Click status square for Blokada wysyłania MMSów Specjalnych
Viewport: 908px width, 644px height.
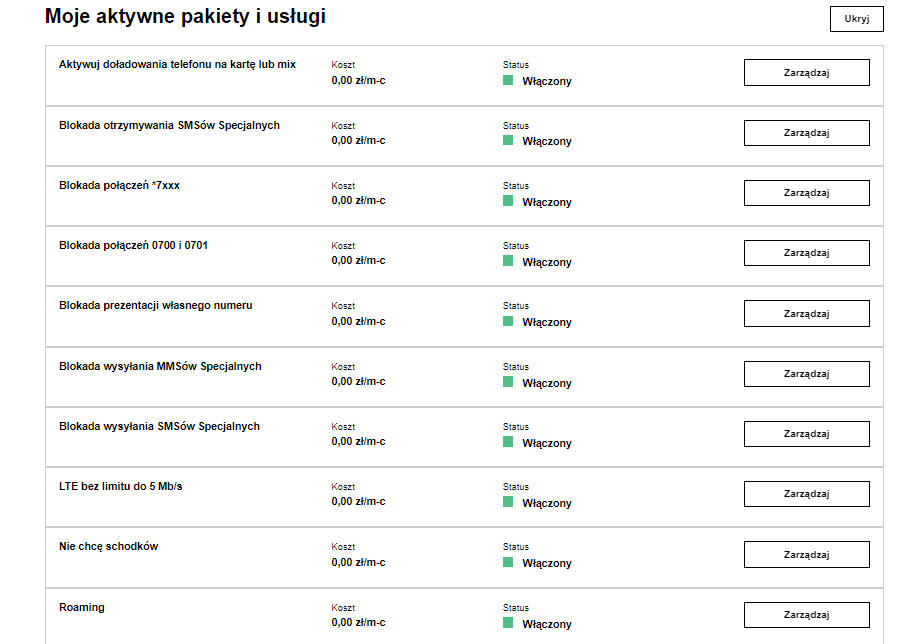coord(508,382)
